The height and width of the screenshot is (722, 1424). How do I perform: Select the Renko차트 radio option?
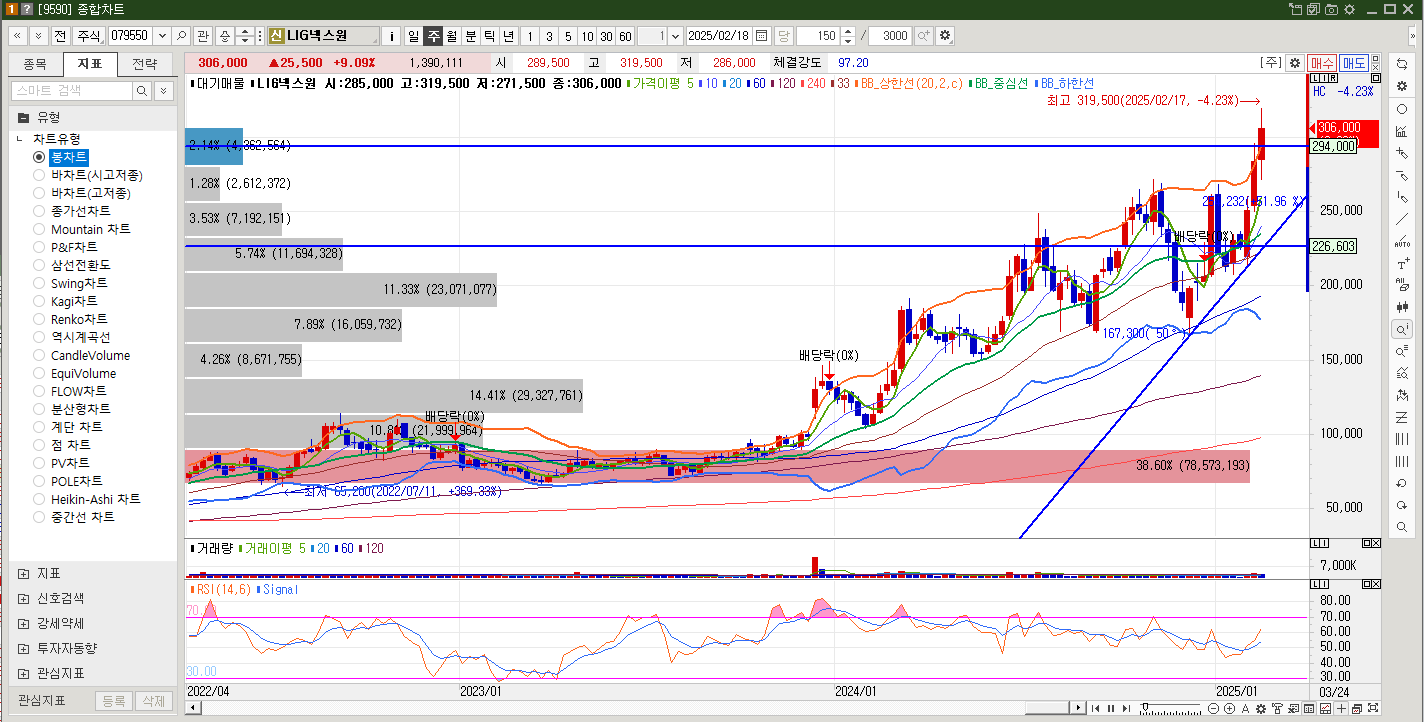[x=39, y=319]
